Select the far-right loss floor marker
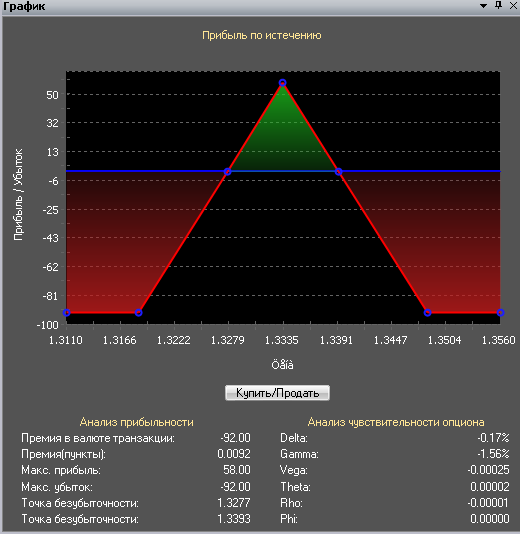The height and width of the screenshot is (534, 520). click(500, 313)
